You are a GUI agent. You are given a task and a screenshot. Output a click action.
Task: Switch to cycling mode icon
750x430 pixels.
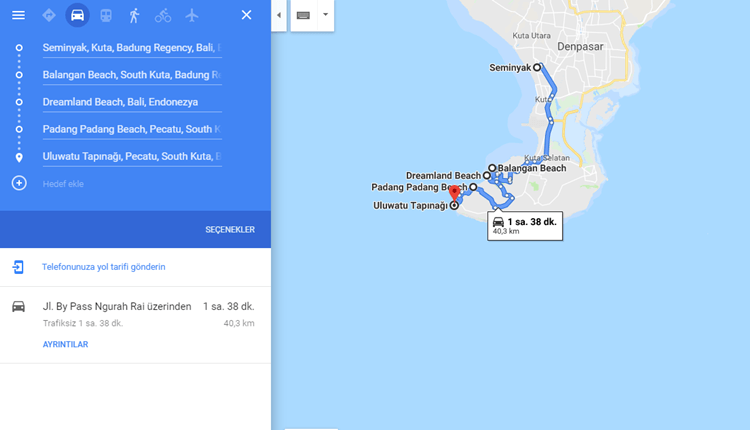click(x=163, y=15)
